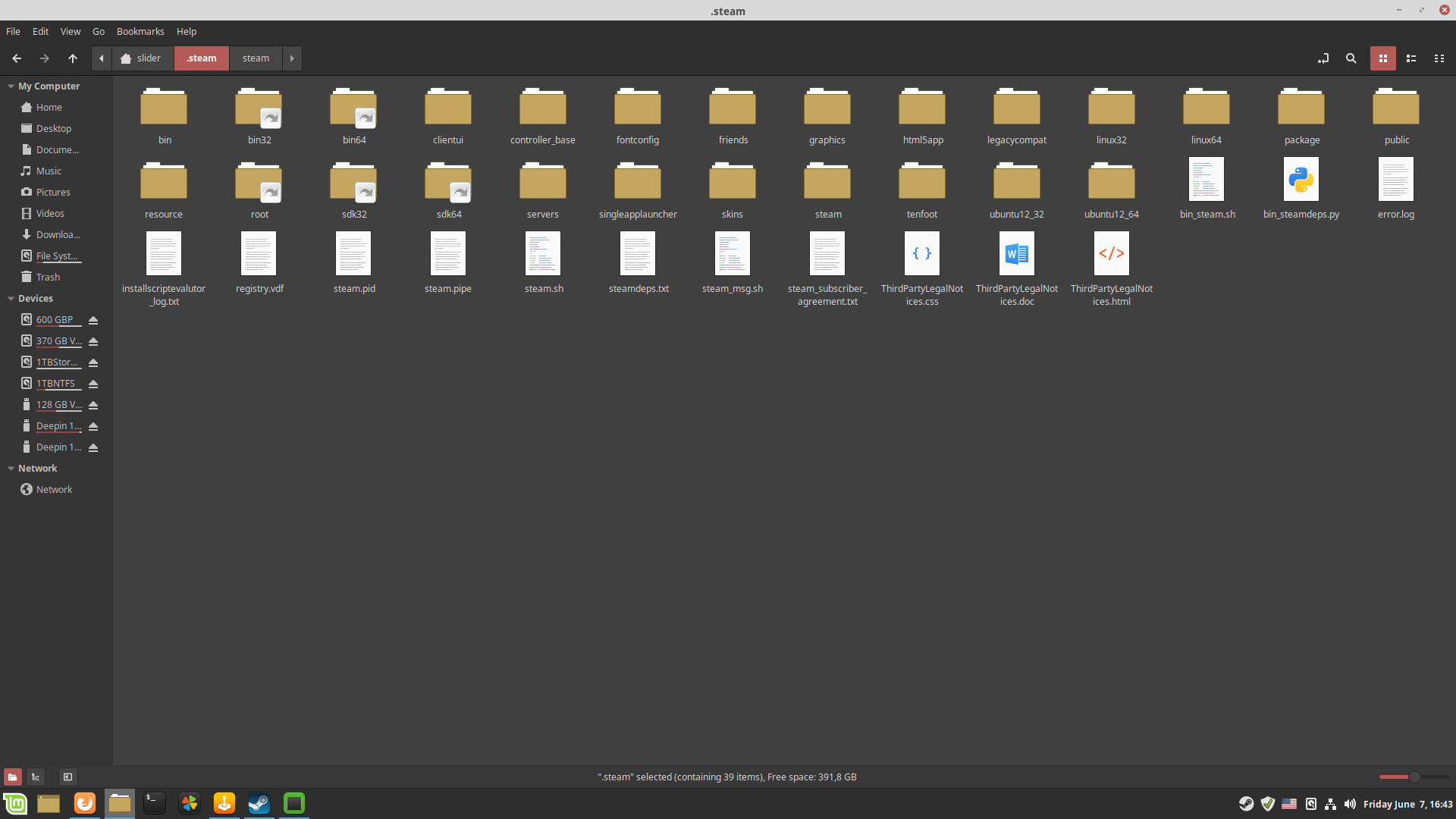Collapse the Network section
This screenshot has height=819, width=1456.
click(x=11, y=469)
